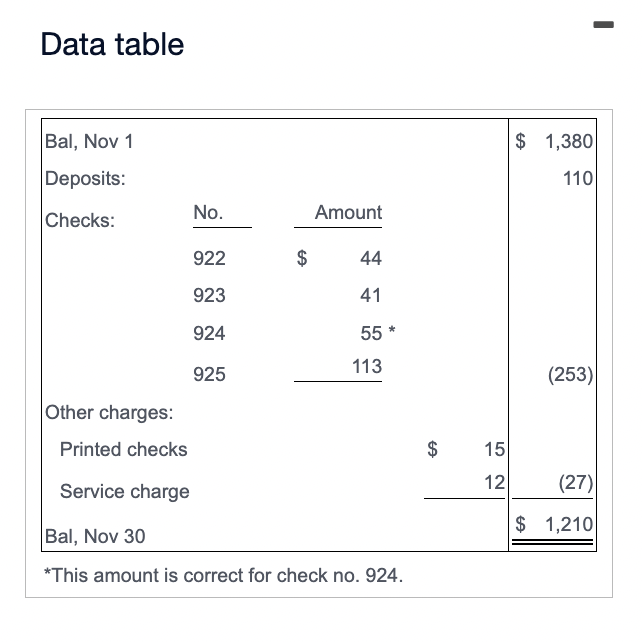Click the footnote about check no. 924
The height and width of the screenshot is (642, 642).
[224, 575]
